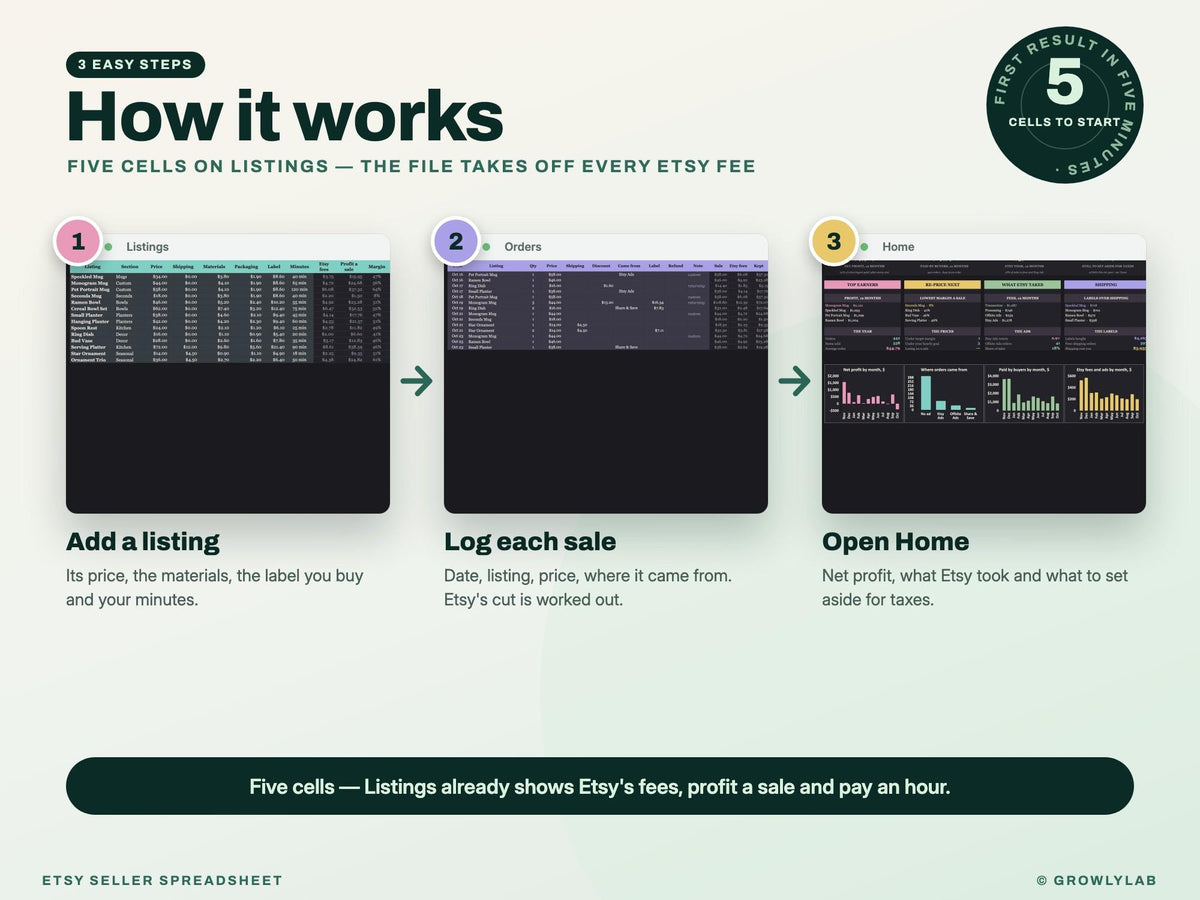The height and width of the screenshot is (900, 1200).
Task: Click the 'Came from' column header in Orders
Action: pyautogui.click(x=629, y=266)
